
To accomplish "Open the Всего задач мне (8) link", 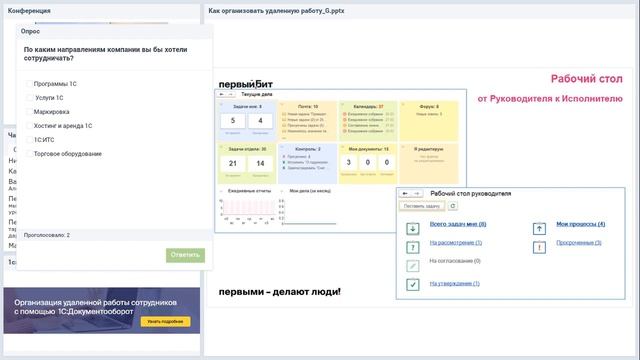I will coord(458,224).
